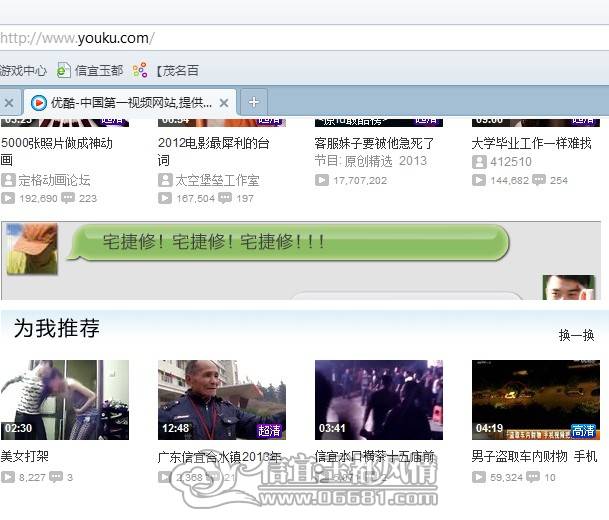Screen dimensions: 609x520
Task: Open a new tab with the plus button
Action: (254, 102)
